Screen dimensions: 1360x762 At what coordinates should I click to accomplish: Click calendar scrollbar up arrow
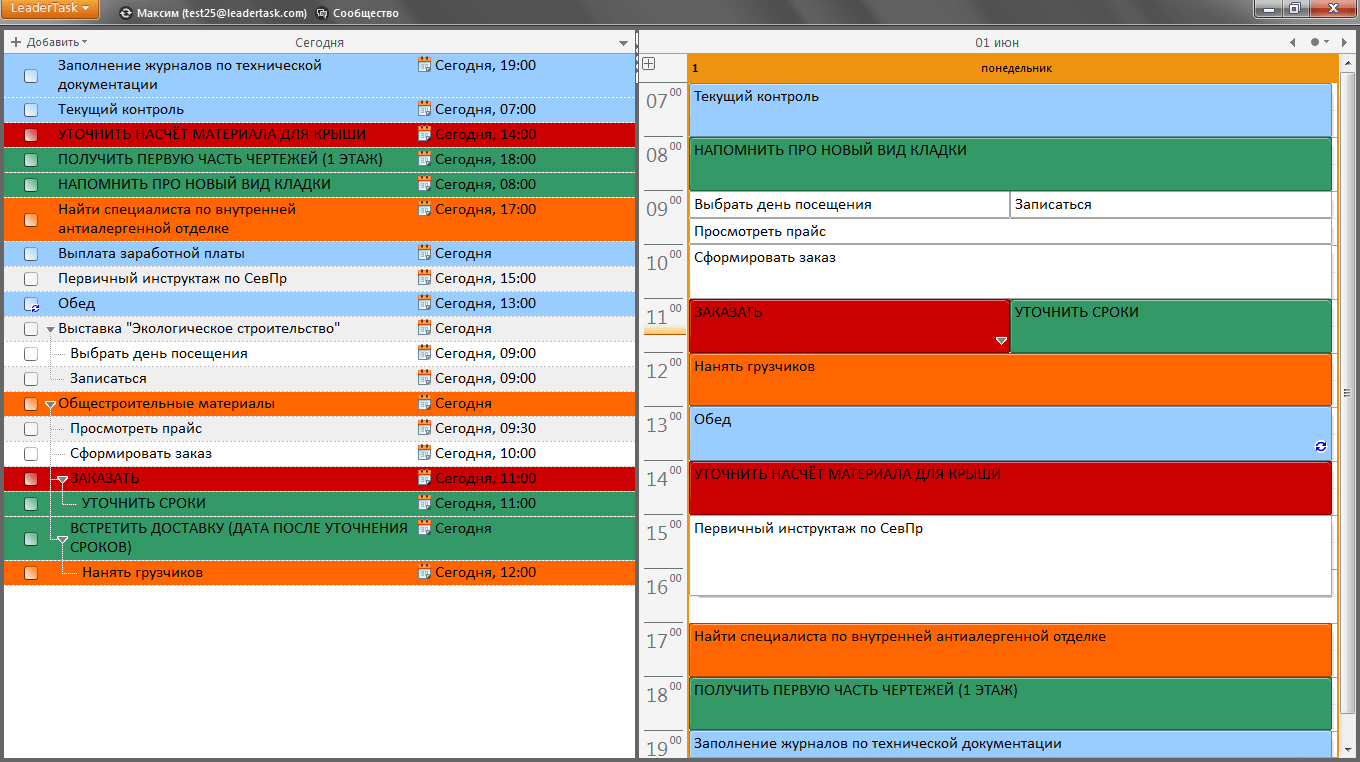(x=1347, y=64)
